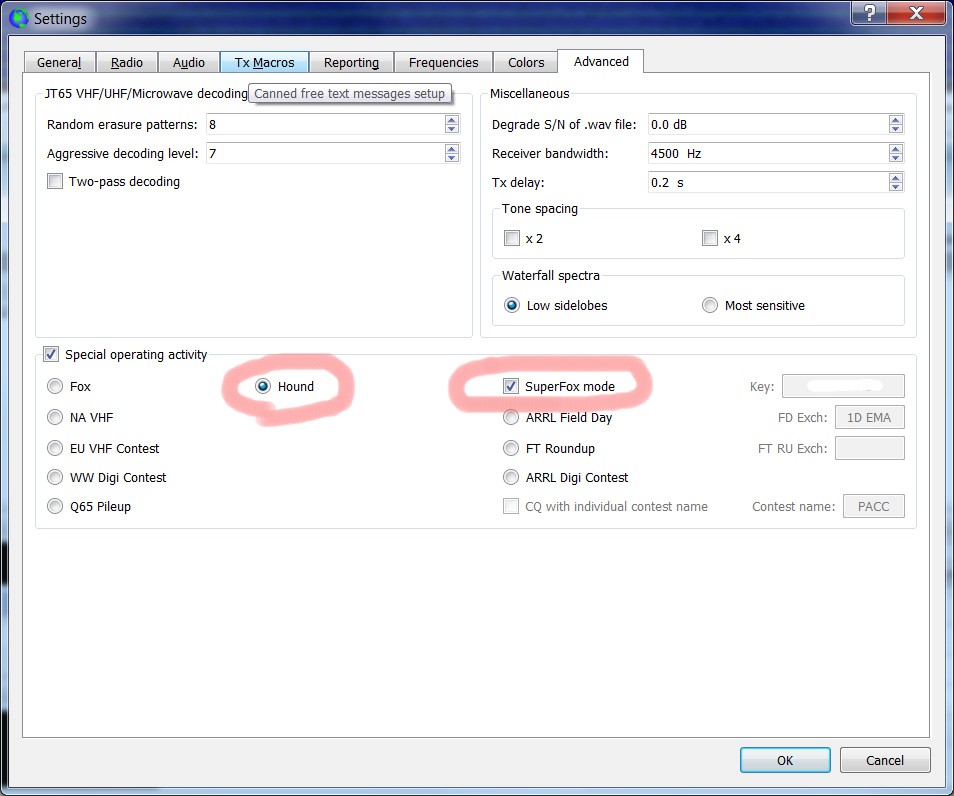Increase Tx delay with up arrow

[896, 178]
